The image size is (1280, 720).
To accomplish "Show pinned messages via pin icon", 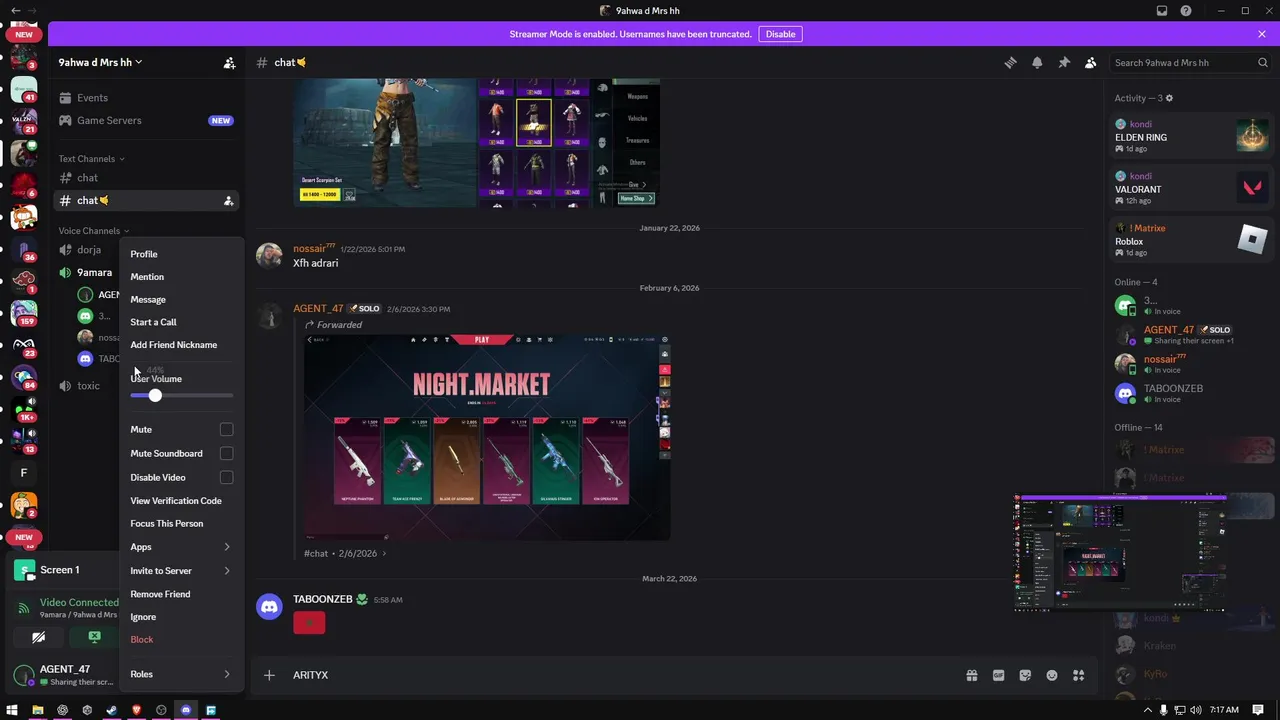I will [x=1064, y=62].
